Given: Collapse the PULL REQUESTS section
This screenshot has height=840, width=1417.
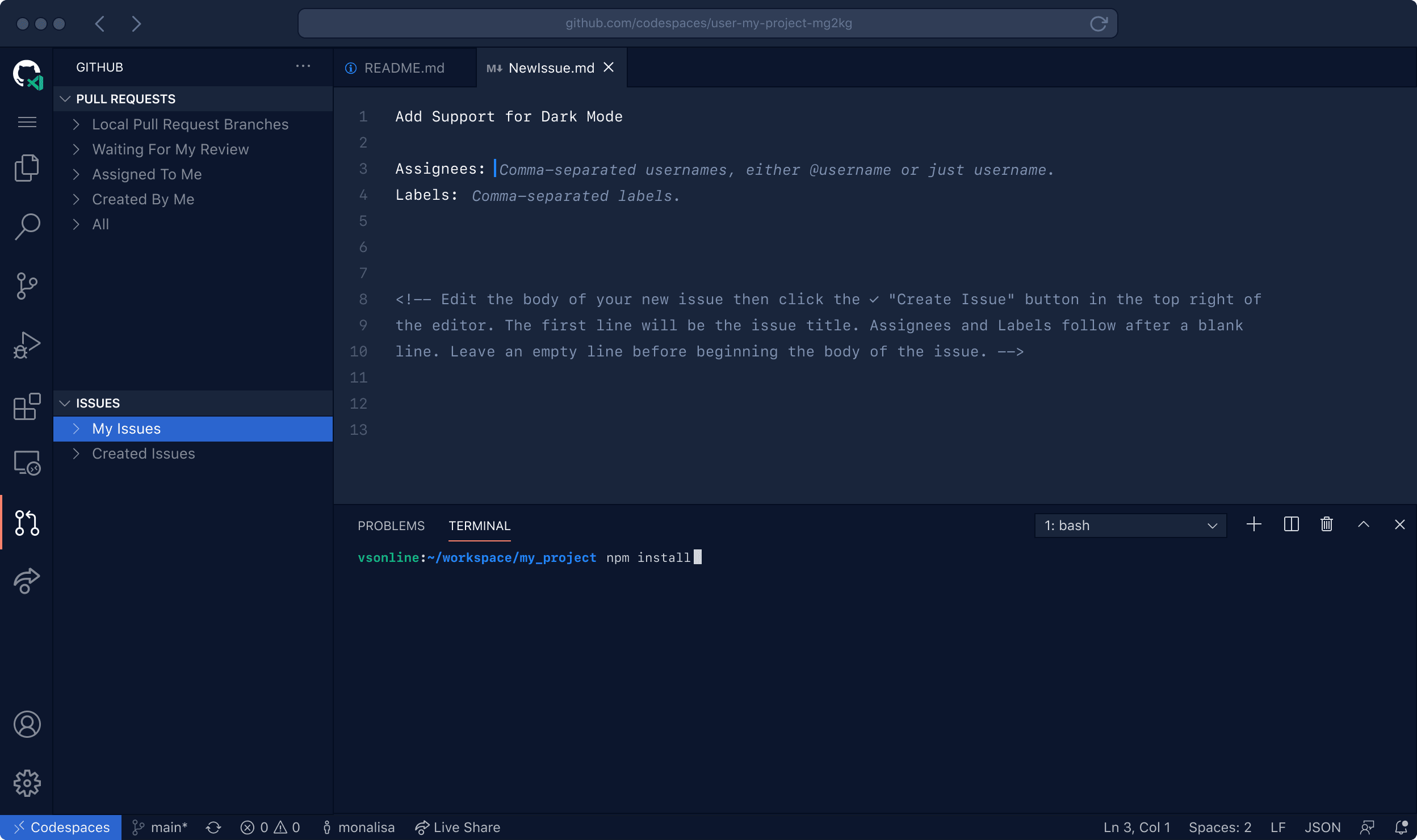Looking at the screenshot, I should [66, 99].
